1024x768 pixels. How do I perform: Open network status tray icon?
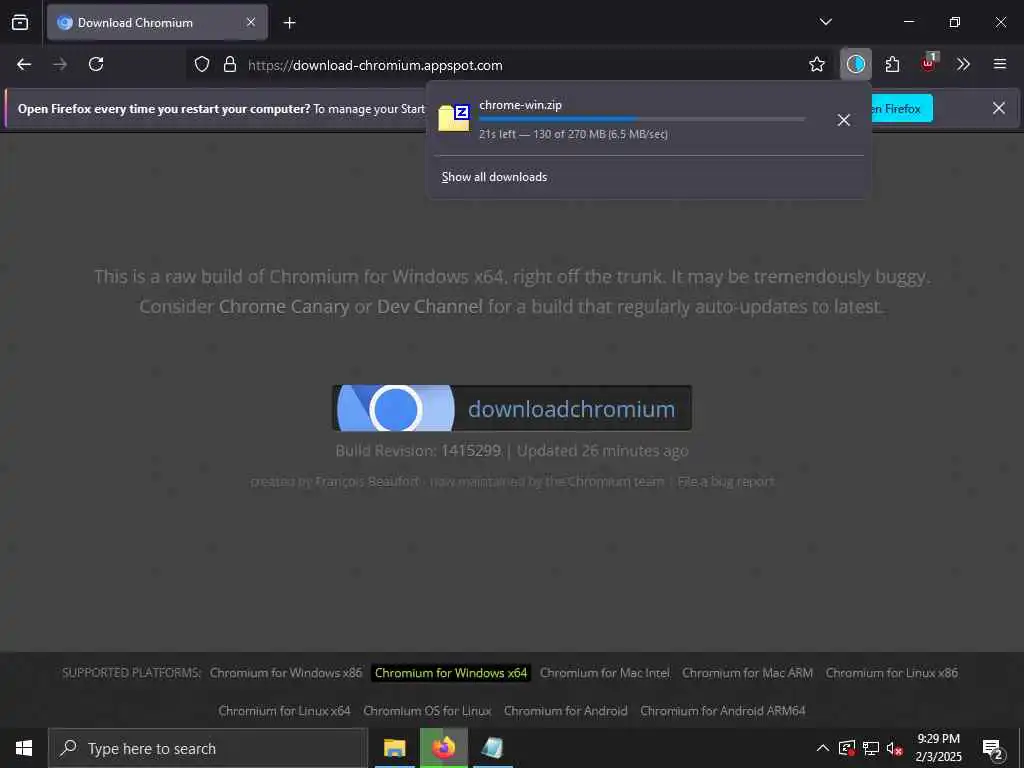871,748
